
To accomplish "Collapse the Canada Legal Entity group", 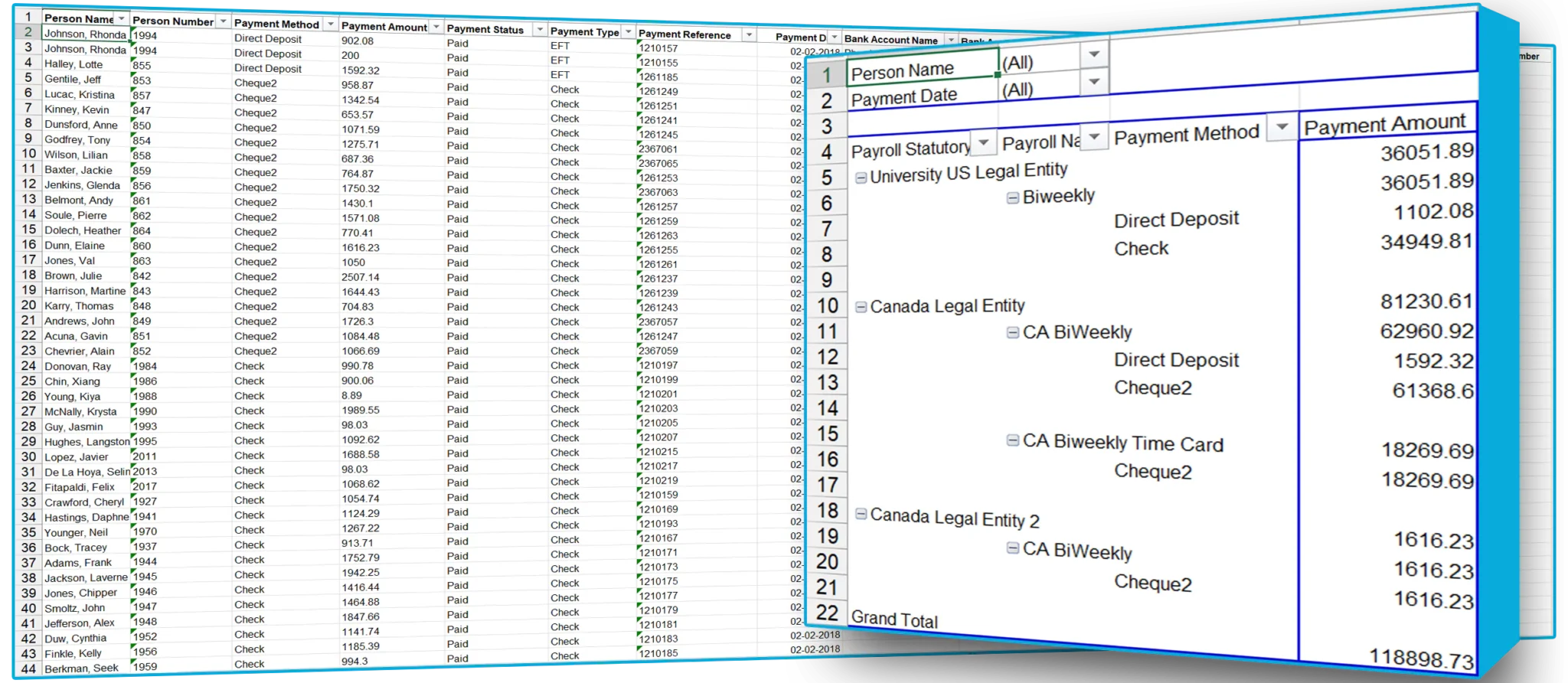I will pyautogui.click(x=861, y=307).
